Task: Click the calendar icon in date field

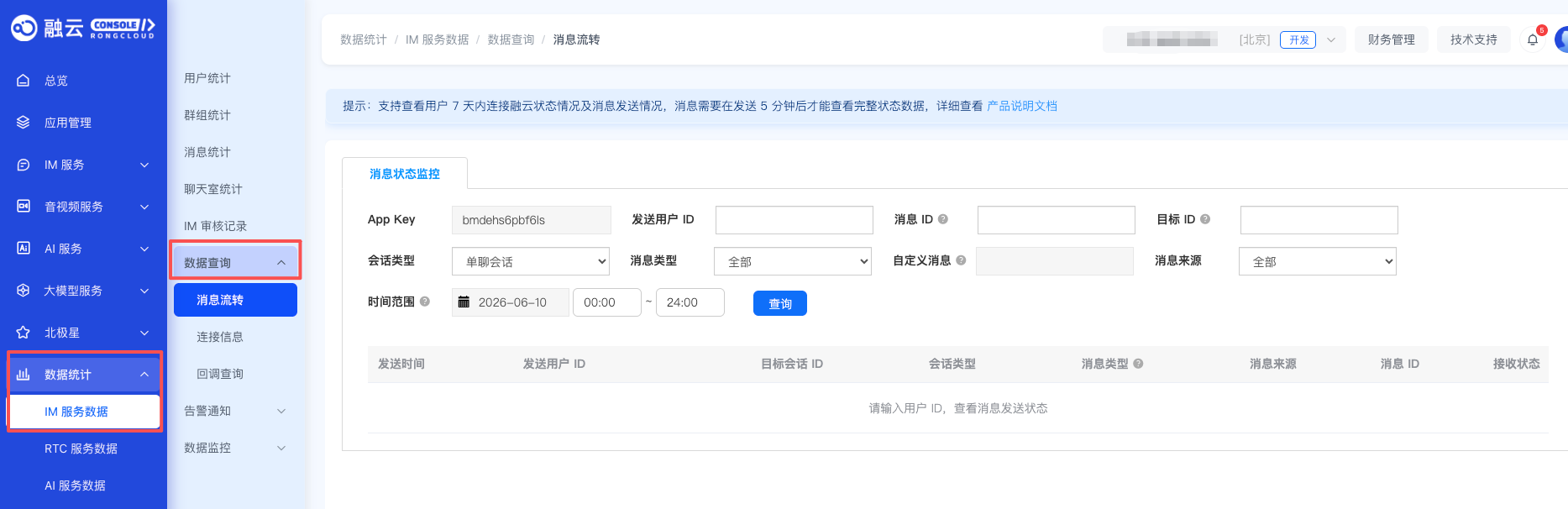Action: [x=464, y=302]
